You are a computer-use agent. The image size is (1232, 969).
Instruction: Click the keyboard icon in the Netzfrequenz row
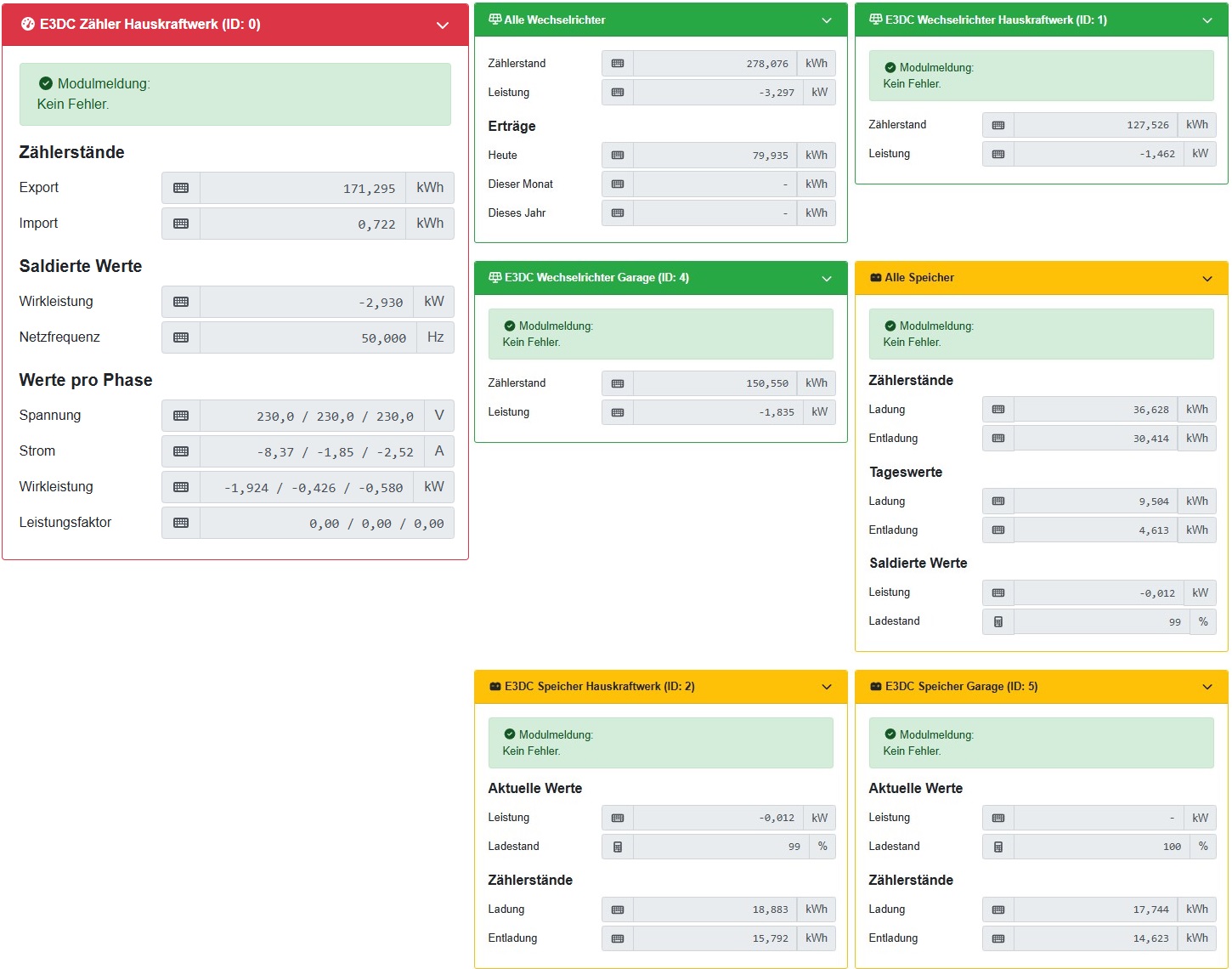pos(181,337)
